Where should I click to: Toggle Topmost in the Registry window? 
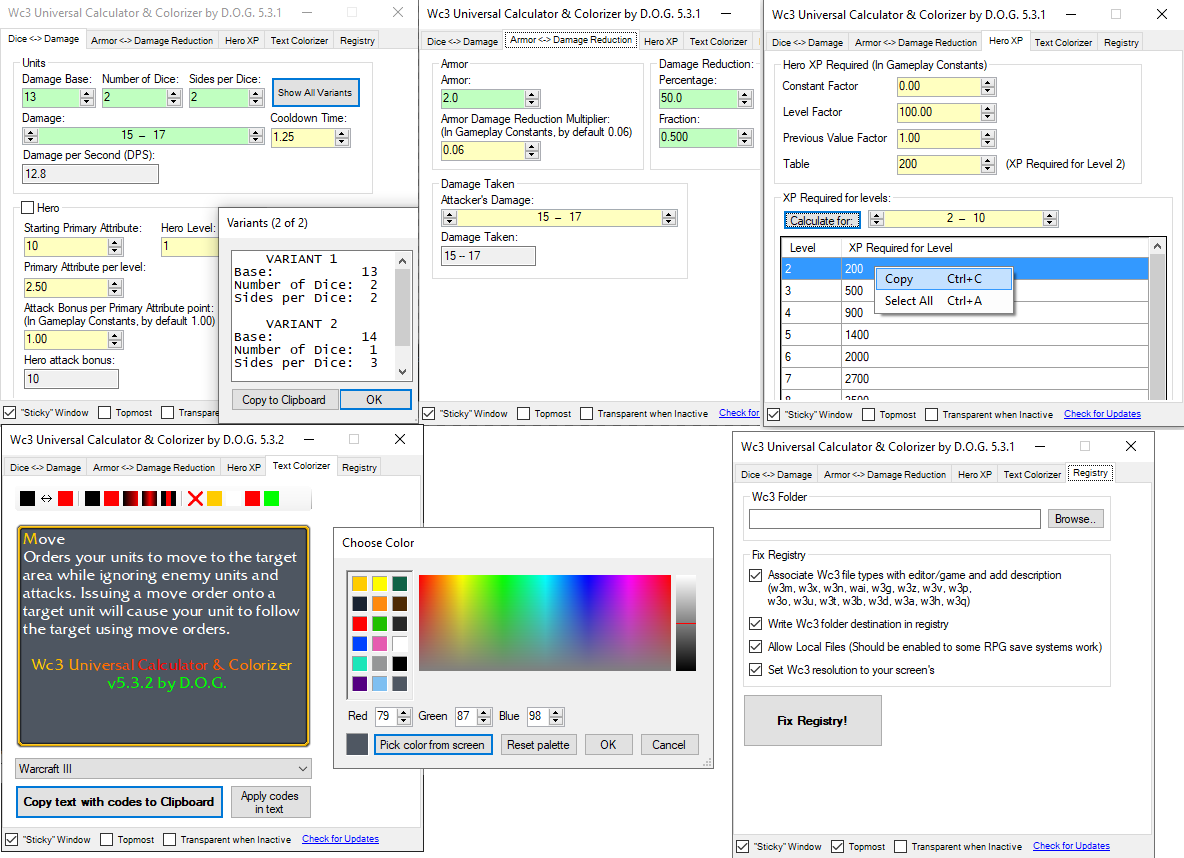(837, 847)
